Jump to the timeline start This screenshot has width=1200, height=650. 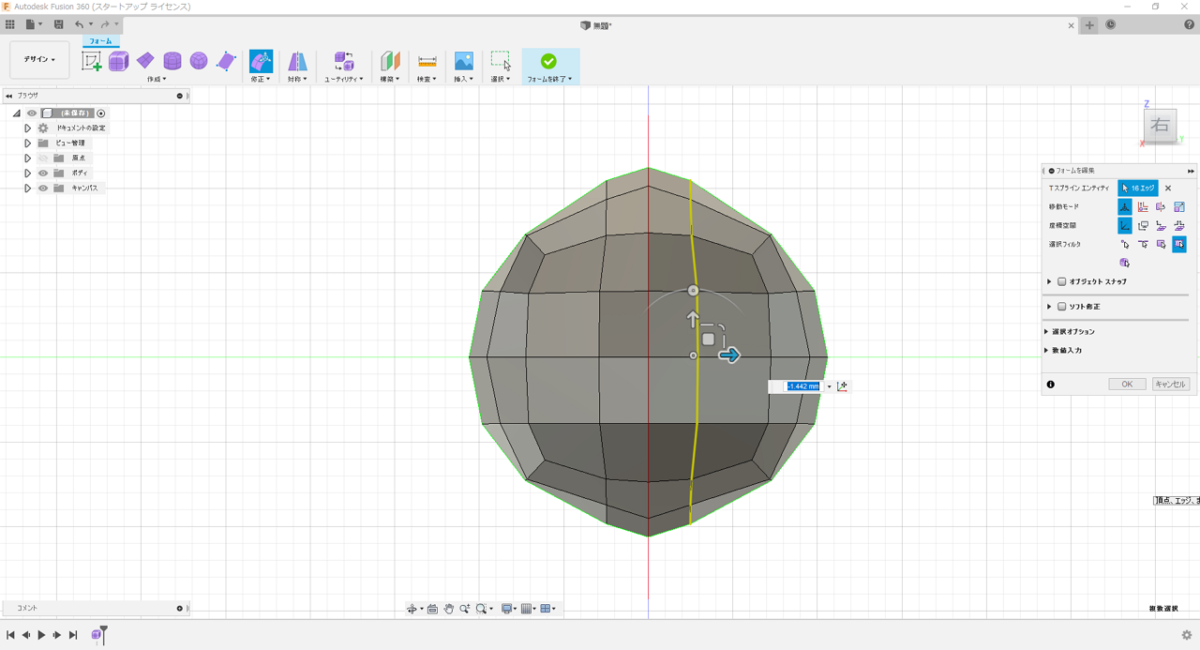tap(10, 635)
